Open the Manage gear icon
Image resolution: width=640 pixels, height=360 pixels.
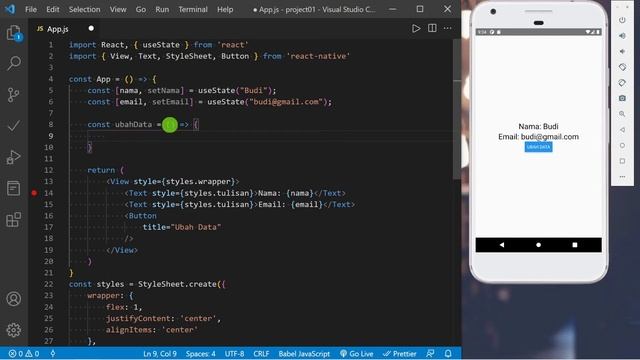point(13,330)
